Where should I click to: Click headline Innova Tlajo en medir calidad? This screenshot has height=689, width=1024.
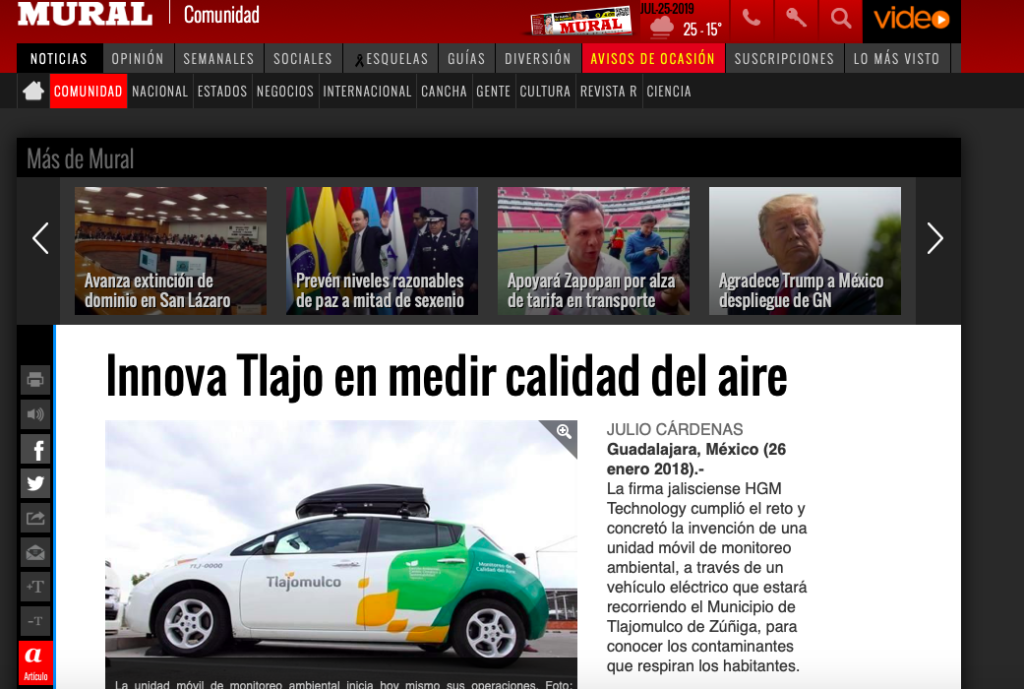tap(447, 376)
